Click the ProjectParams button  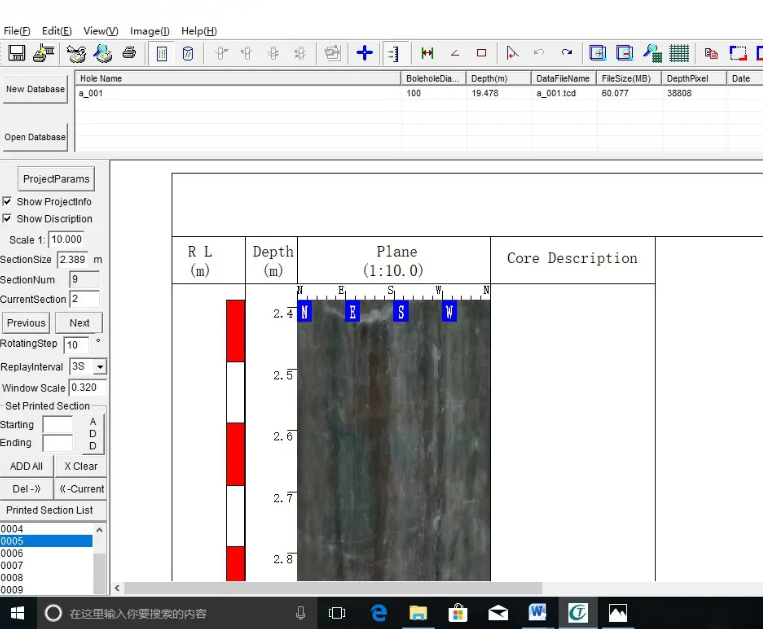56,179
